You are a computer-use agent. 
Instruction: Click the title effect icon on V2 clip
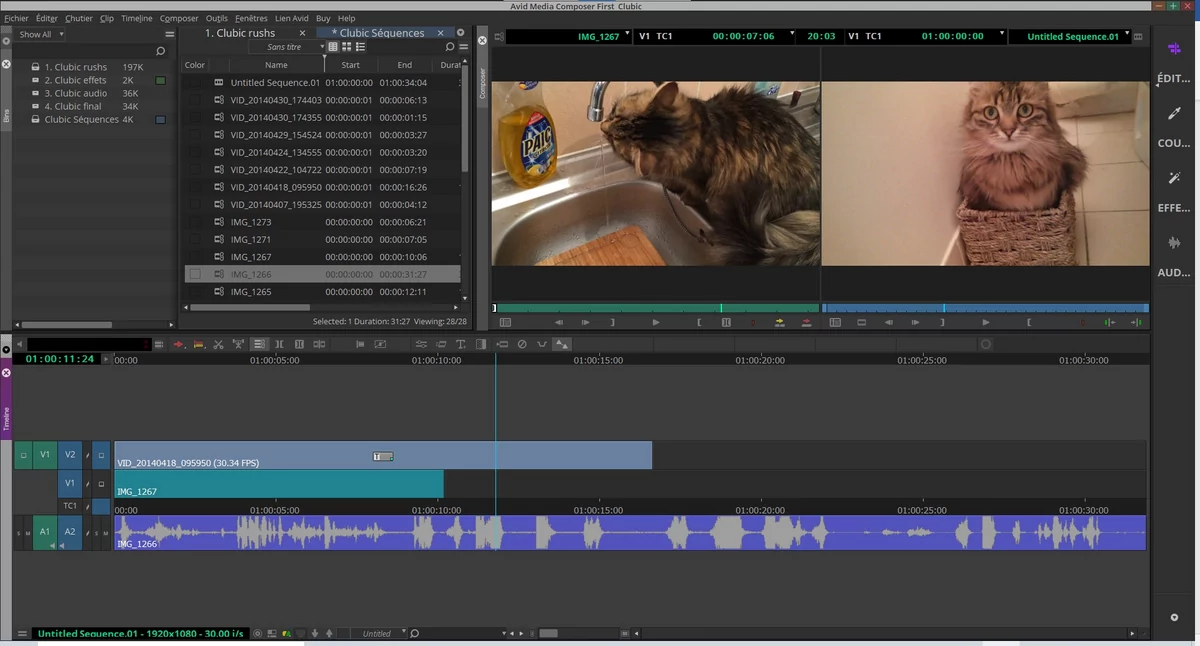pyautogui.click(x=383, y=456)
